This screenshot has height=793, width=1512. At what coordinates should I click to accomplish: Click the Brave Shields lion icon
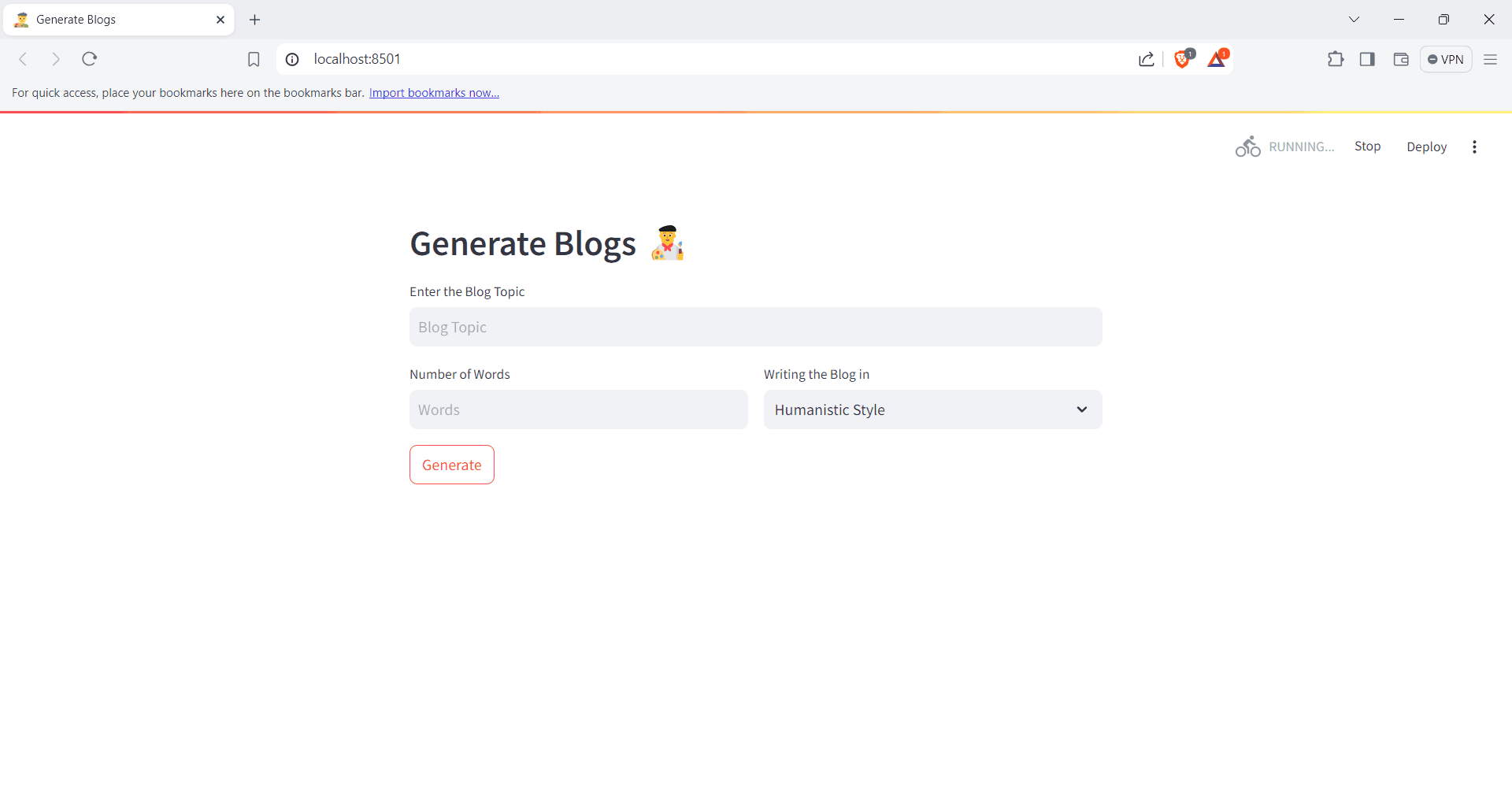(1182, 59)
